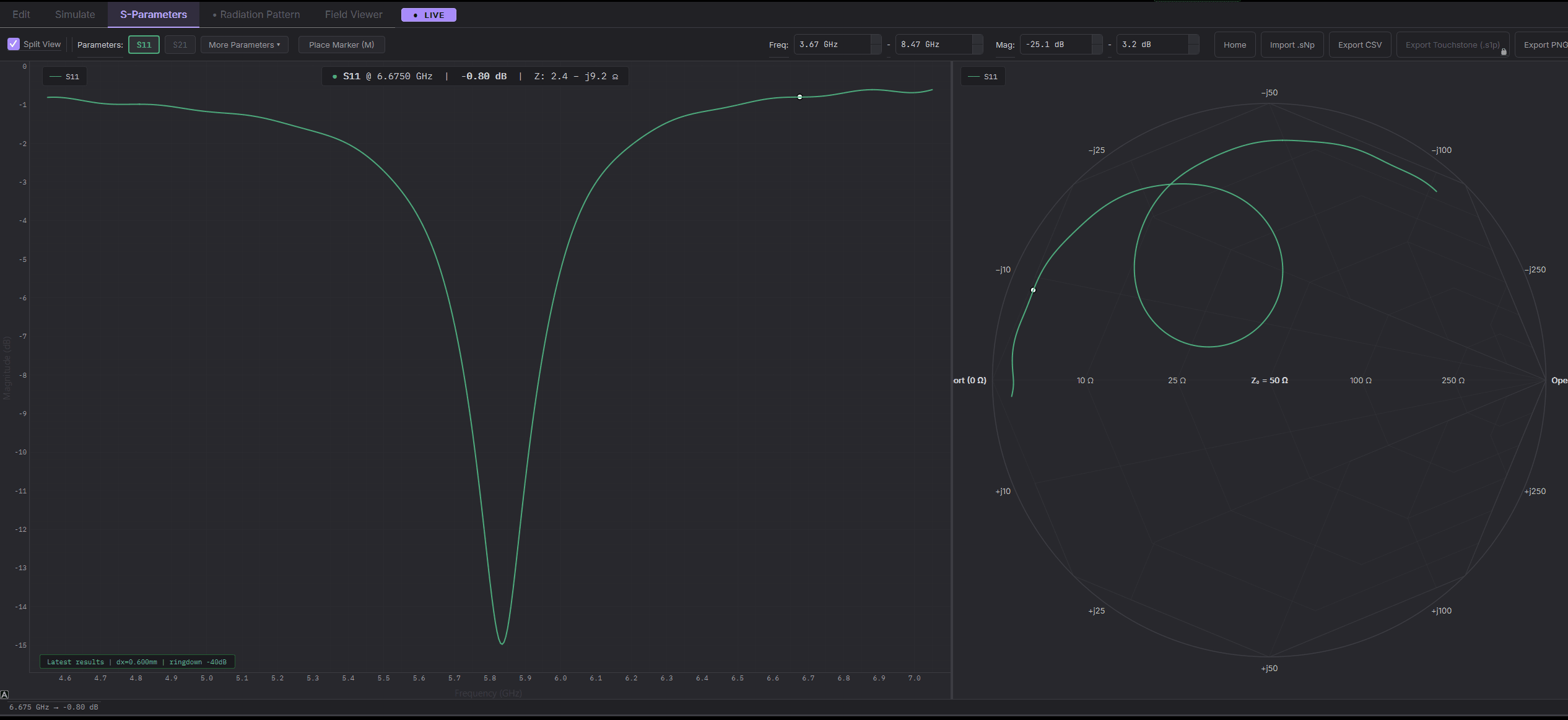Click Place Marker (M) button
Viewport: 1568px width, 720px height.
pyautogui.click(x=342, y=45)
